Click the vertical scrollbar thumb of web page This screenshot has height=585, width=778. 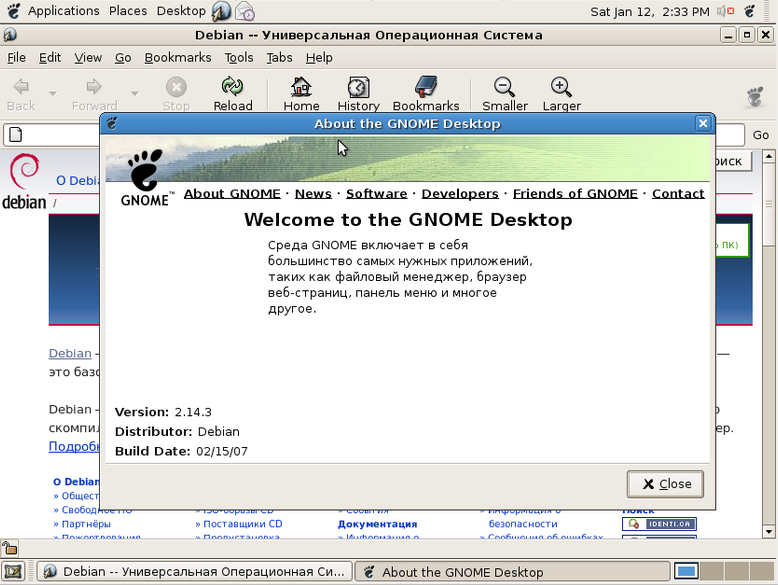[x=769, y=204]
